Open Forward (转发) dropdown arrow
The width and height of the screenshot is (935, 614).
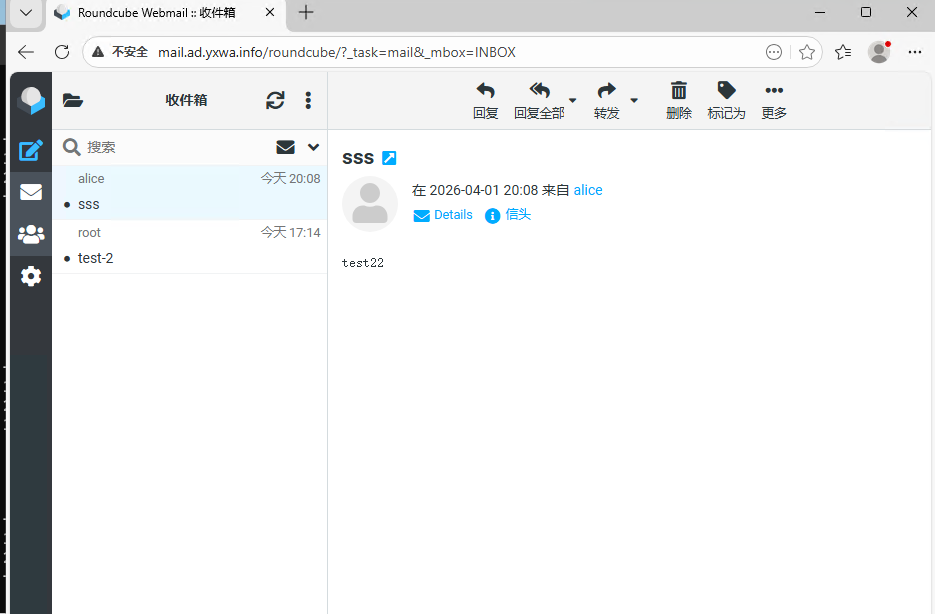click(634, 100)
